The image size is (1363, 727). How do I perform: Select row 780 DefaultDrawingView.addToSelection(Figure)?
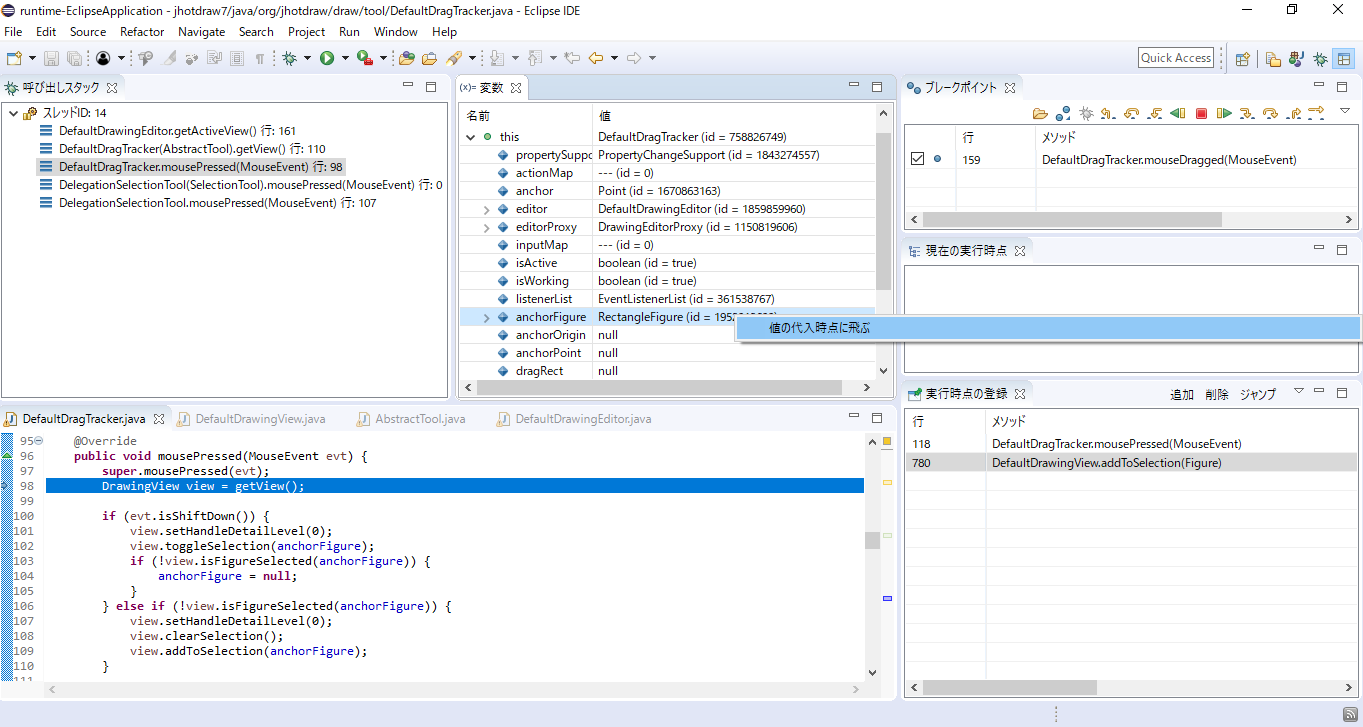click(1130, 463)
